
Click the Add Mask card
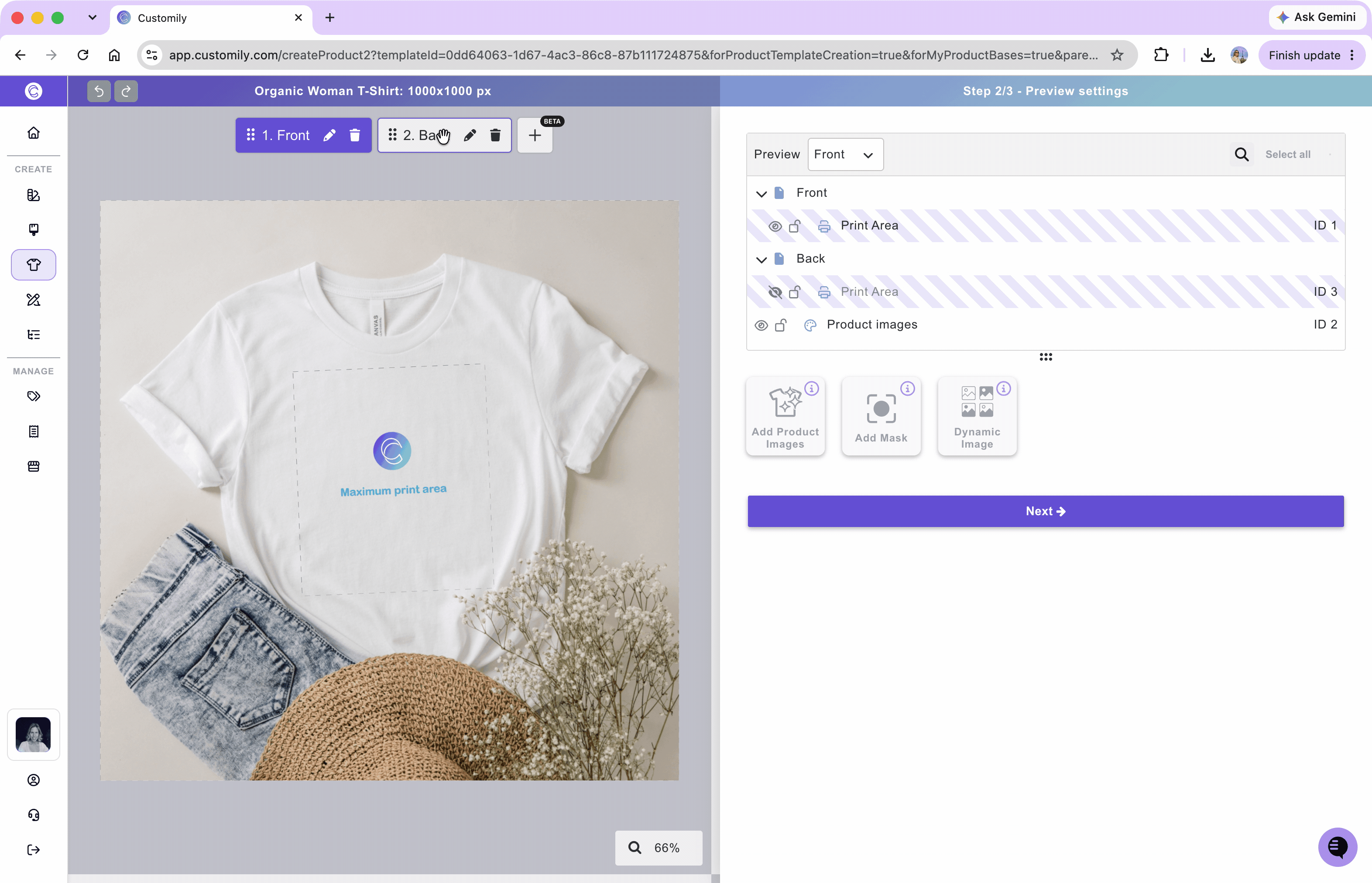[881, 416]
